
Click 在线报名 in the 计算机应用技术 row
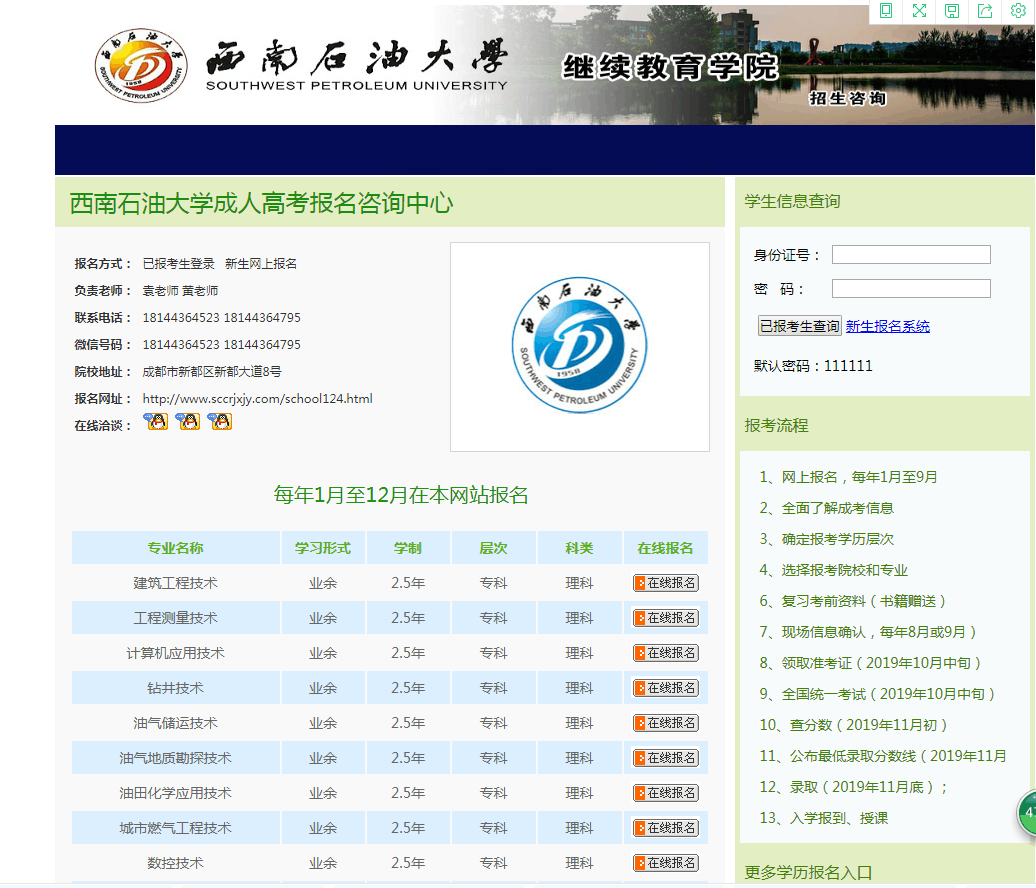[x=665, y=653]
